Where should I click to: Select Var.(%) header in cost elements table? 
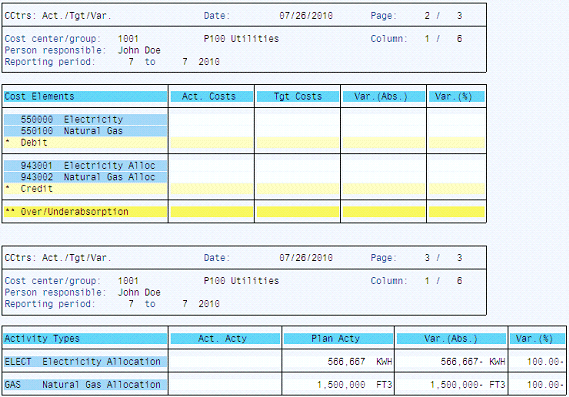(457, 97)
